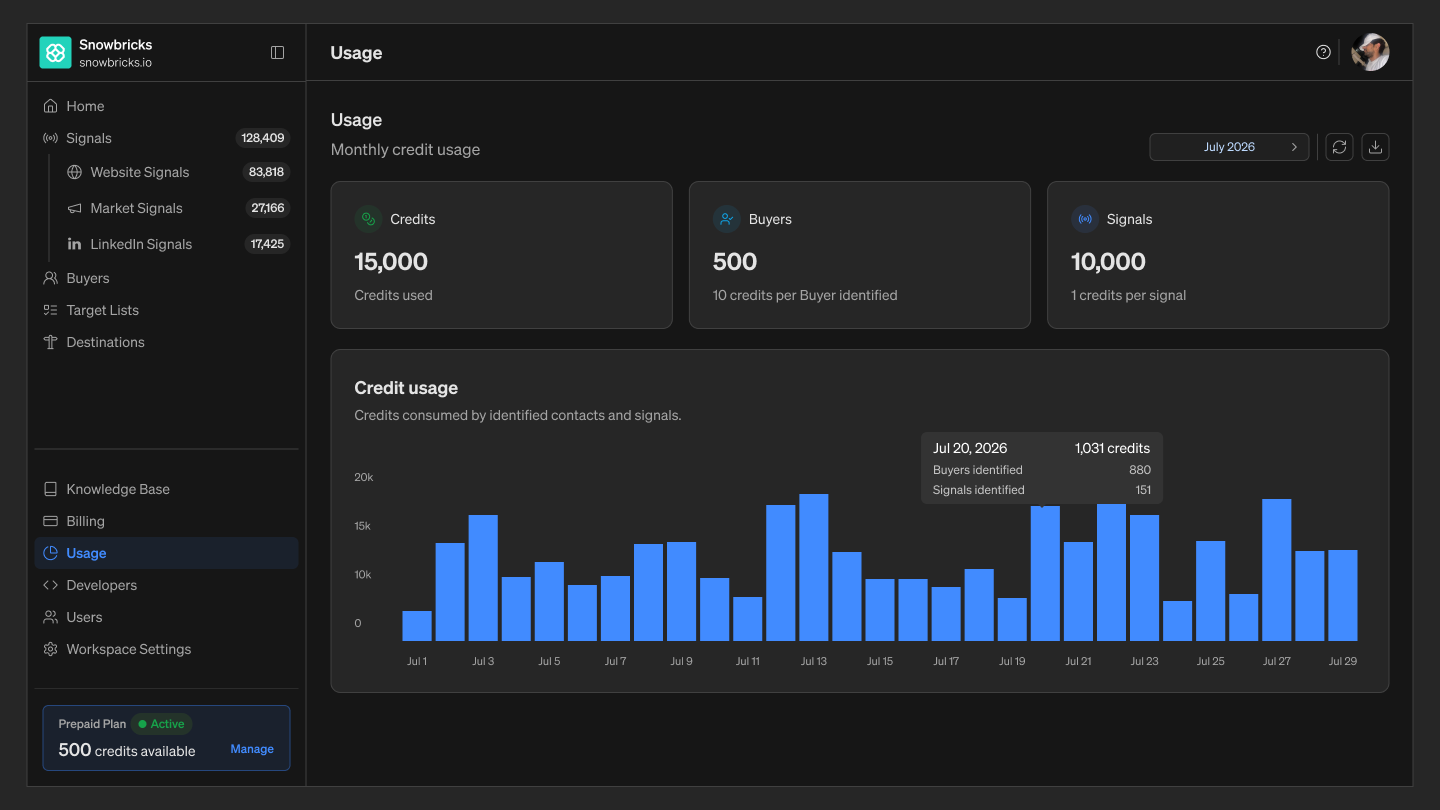
Task: Click the refresh usage icon button
Action: [1339, 147]
